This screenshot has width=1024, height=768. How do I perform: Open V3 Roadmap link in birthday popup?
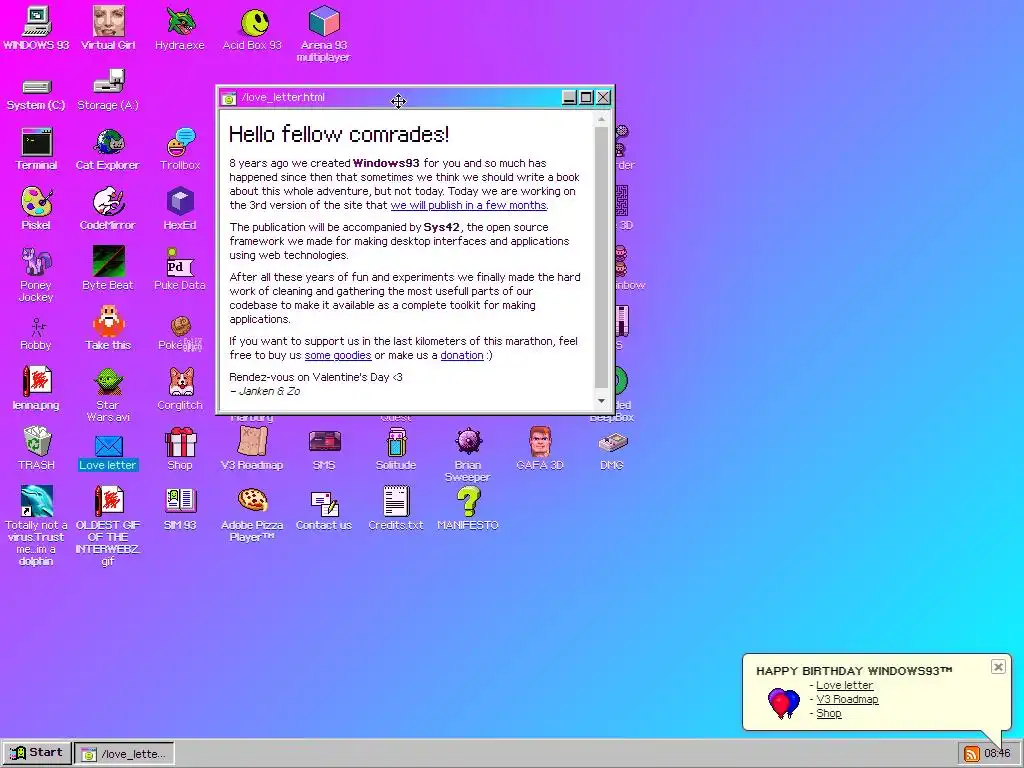click(x=847, y=699)
